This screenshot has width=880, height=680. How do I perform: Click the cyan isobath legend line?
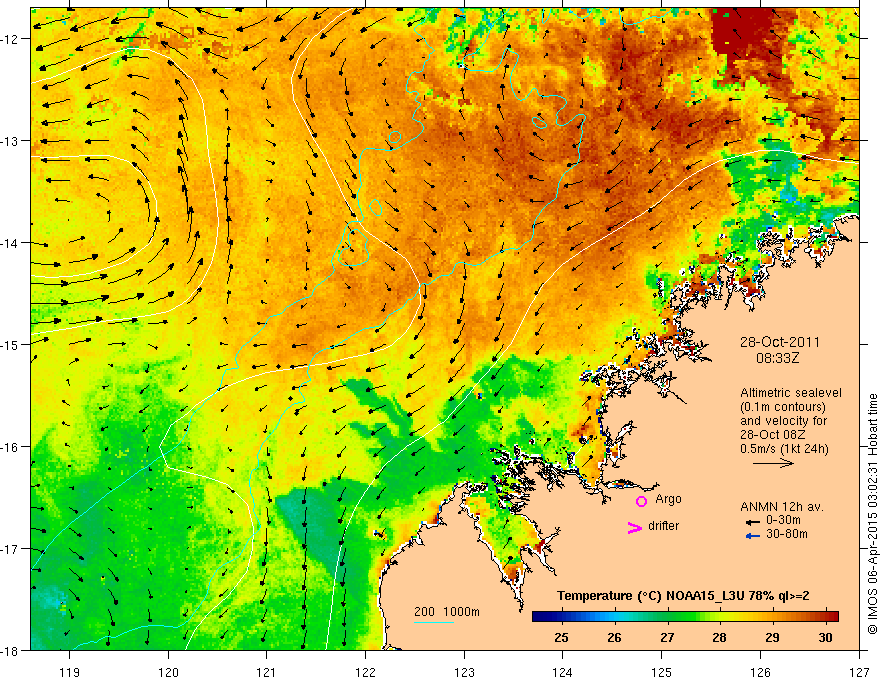(x=434, y=622)
